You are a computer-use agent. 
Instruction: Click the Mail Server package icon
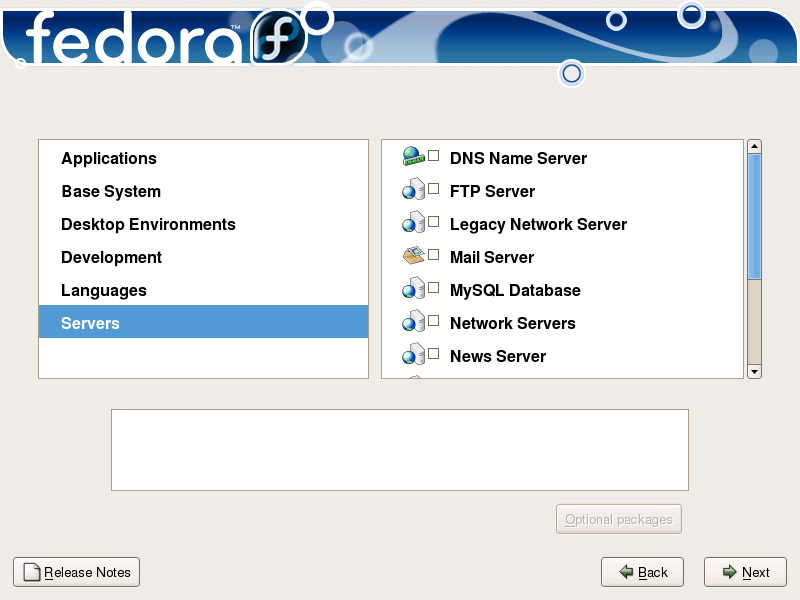click(413, 255)
